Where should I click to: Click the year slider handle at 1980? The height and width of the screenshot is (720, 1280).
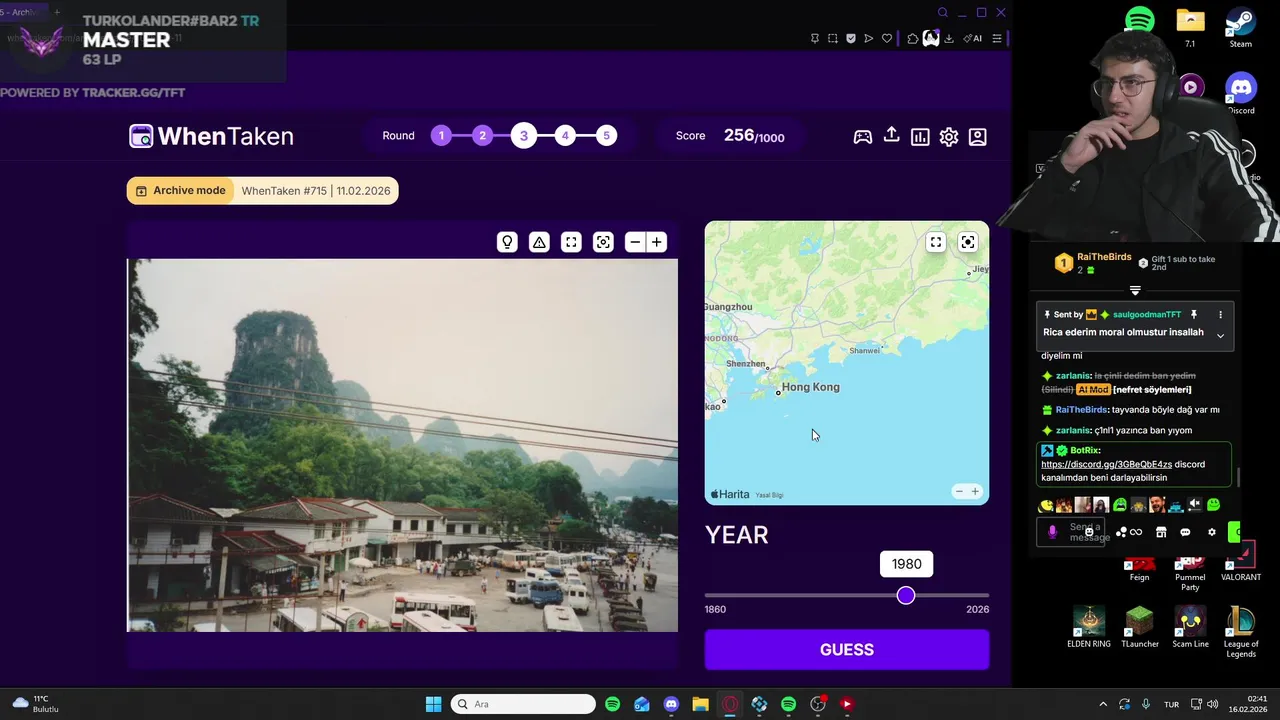pyautogui.click(x=906, y=596)
